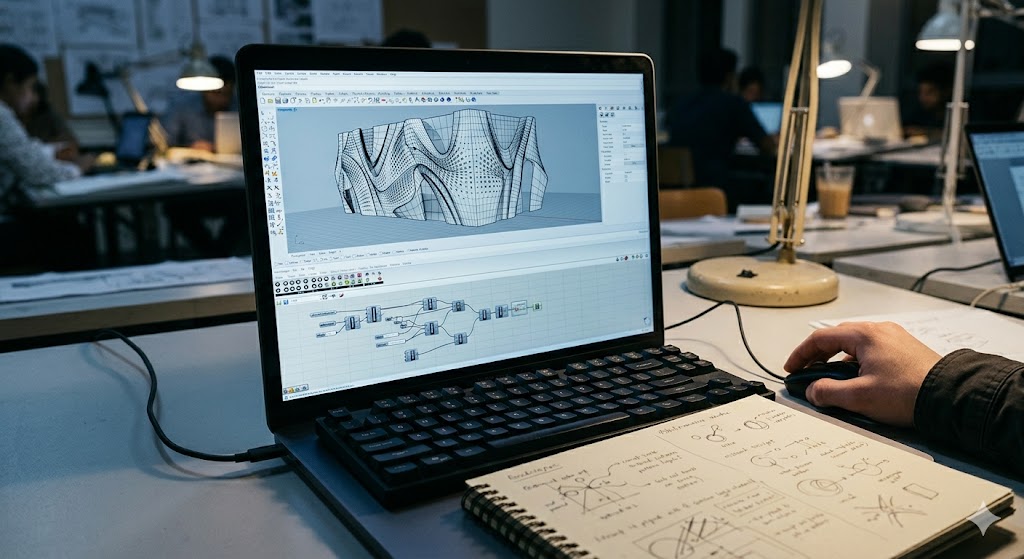The height and width of the screenshot is (559, 1024).
Task: Click first icon at bottom-left of Grasshopper window
Action: pos(285,392)
